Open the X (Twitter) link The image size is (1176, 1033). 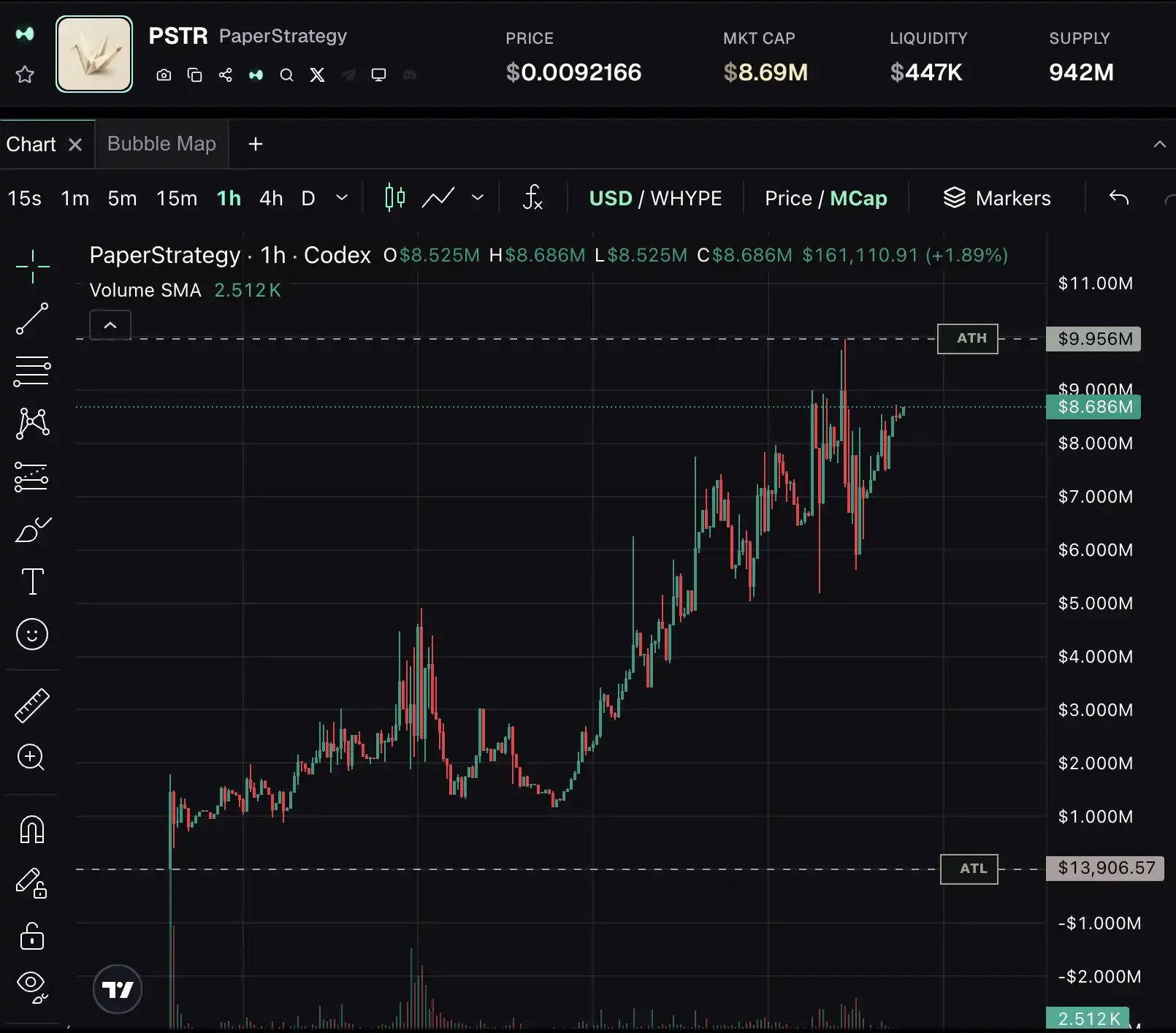[x=317, y=75]
